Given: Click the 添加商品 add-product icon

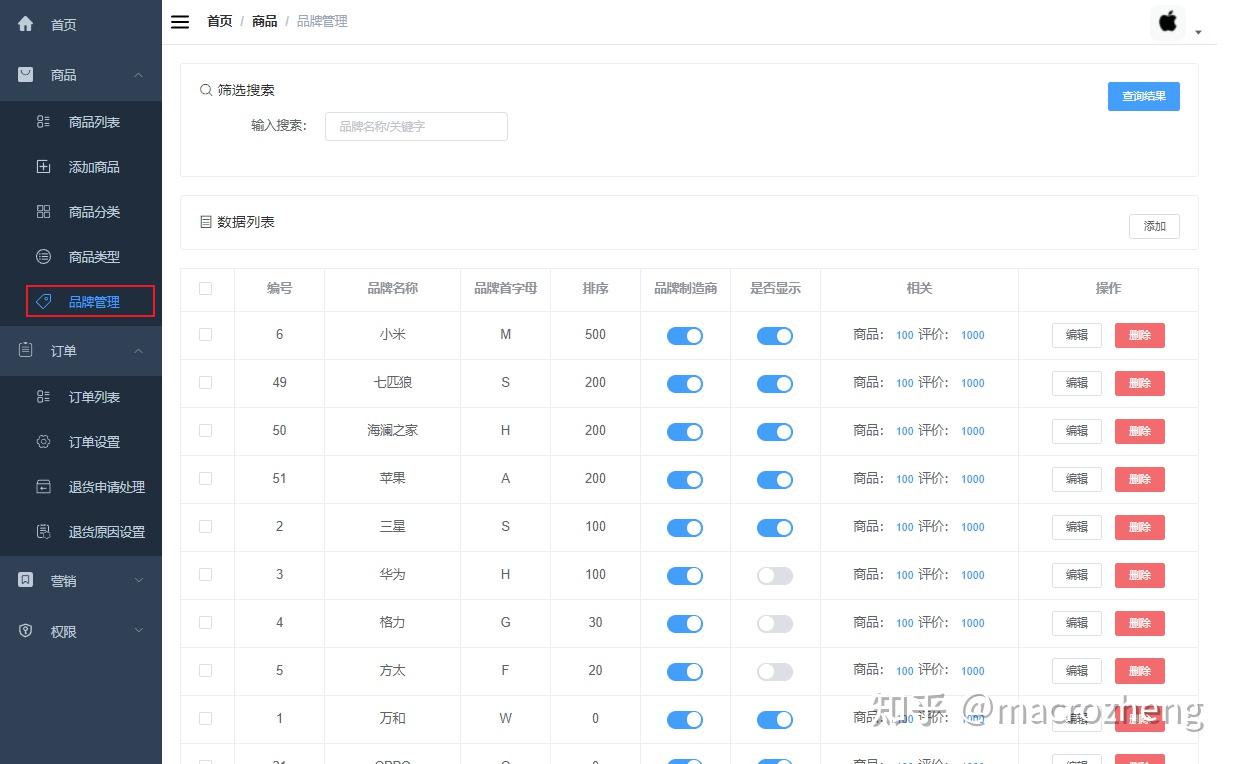Looking at the screenshot, I should [42, 166].
